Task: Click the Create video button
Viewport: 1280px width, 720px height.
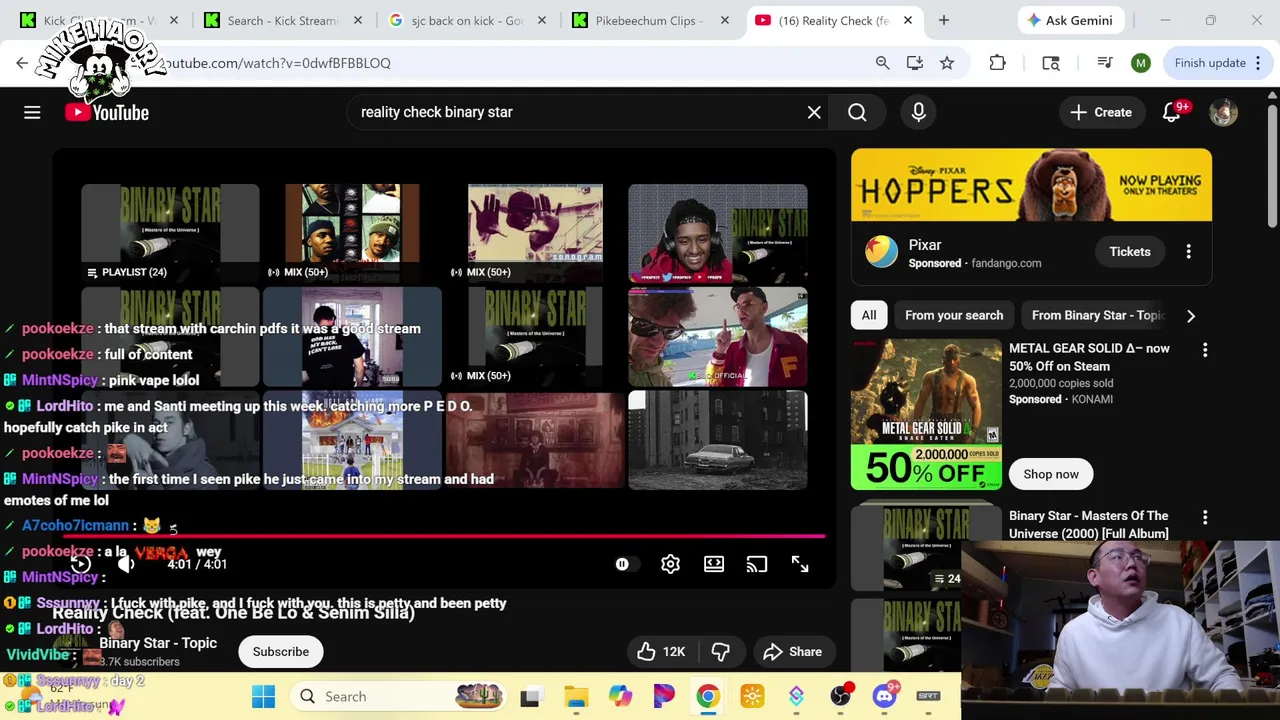Action: [x=1100, y=112]
